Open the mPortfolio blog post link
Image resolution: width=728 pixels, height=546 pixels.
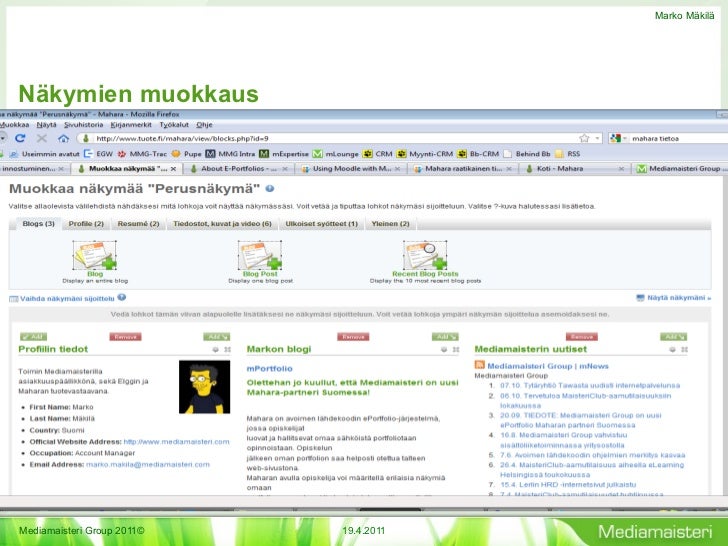tap(270, 369)
